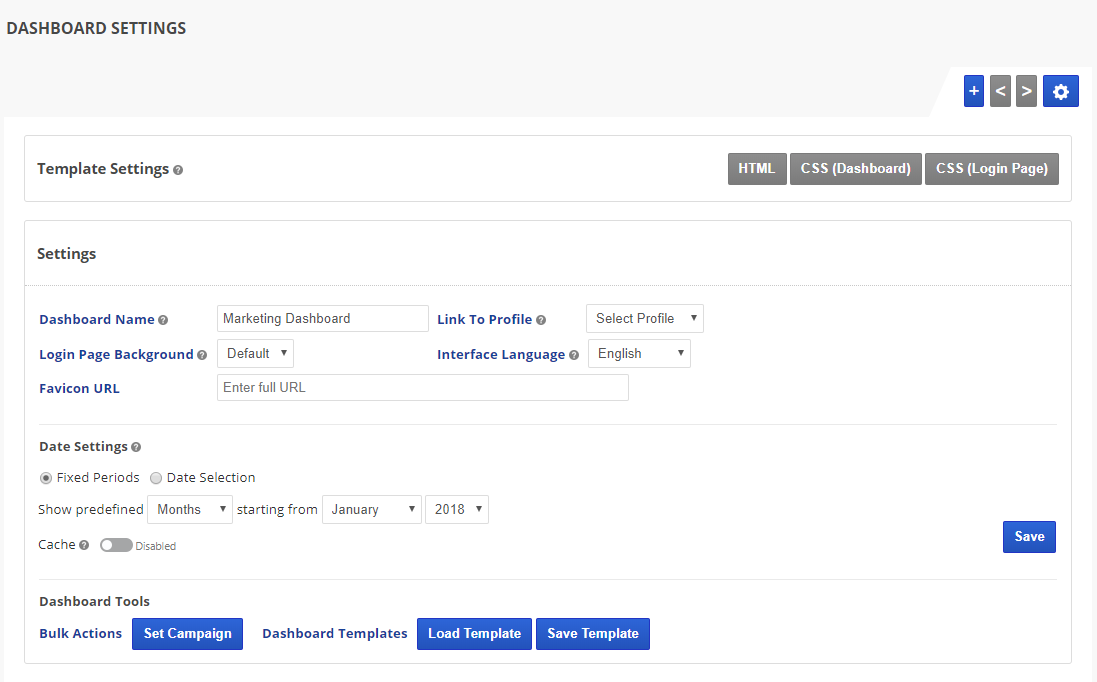Select the Date Selection radio button
Screen dimensions: 1097x682
[156, 478]
